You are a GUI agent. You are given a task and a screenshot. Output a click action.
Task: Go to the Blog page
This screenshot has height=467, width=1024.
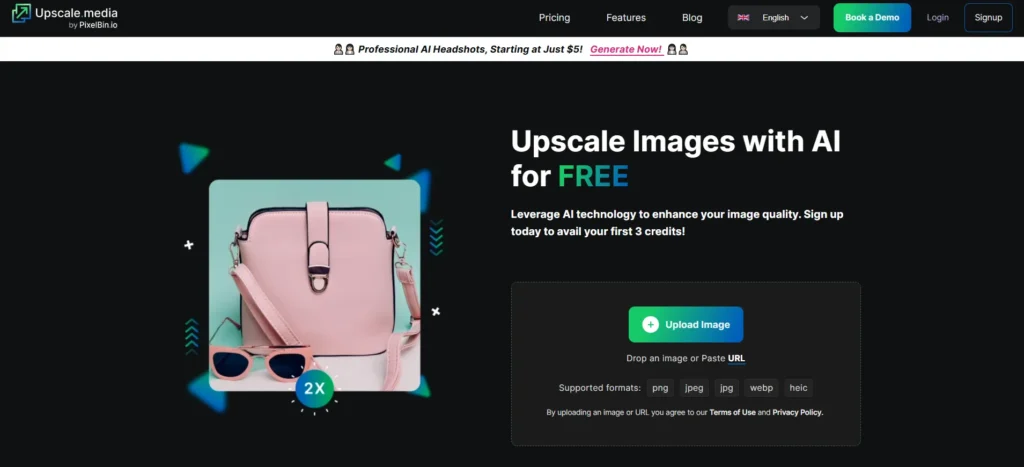click(x=692, y=18)
